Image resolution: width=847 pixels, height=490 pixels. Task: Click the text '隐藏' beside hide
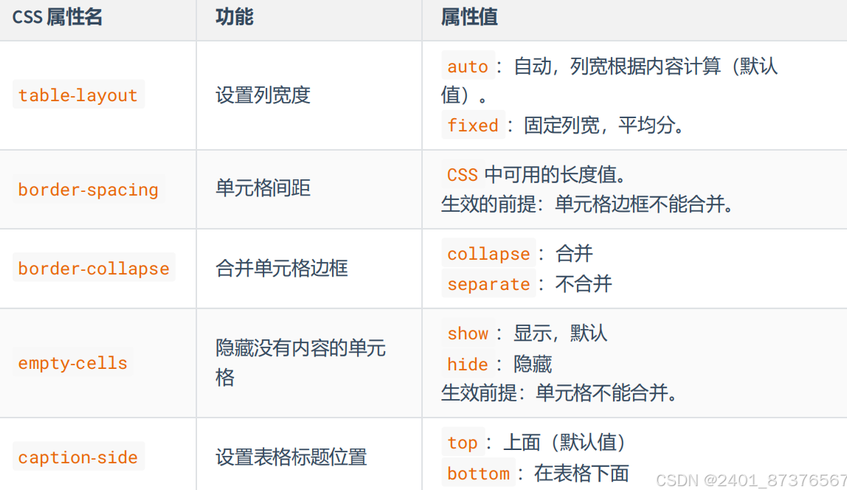(533, 364)
